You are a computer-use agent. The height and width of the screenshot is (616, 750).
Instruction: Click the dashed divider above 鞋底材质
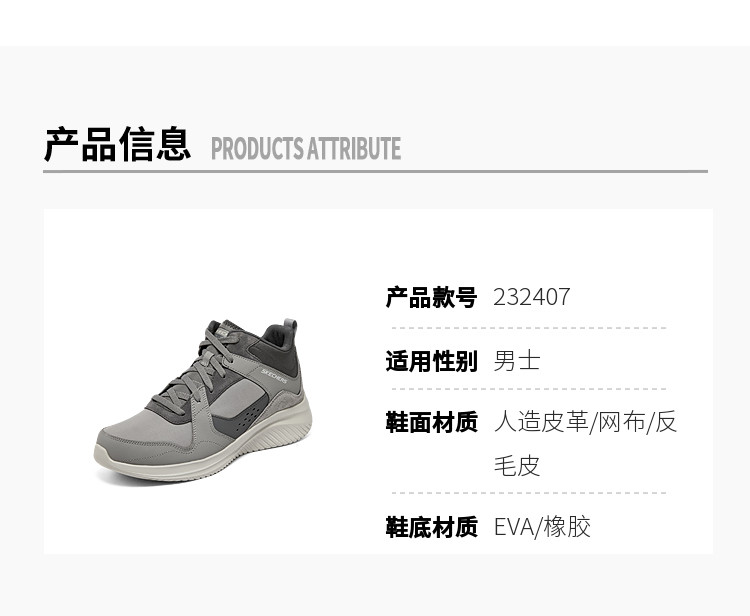529,493
